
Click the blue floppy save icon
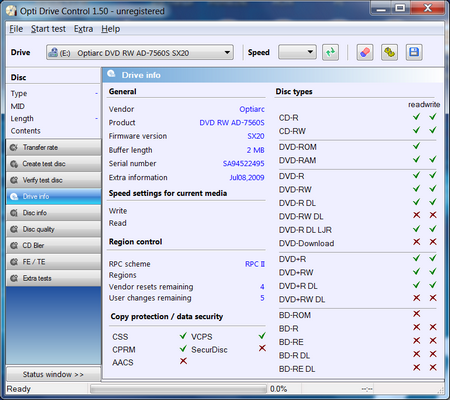pos(414,52)
